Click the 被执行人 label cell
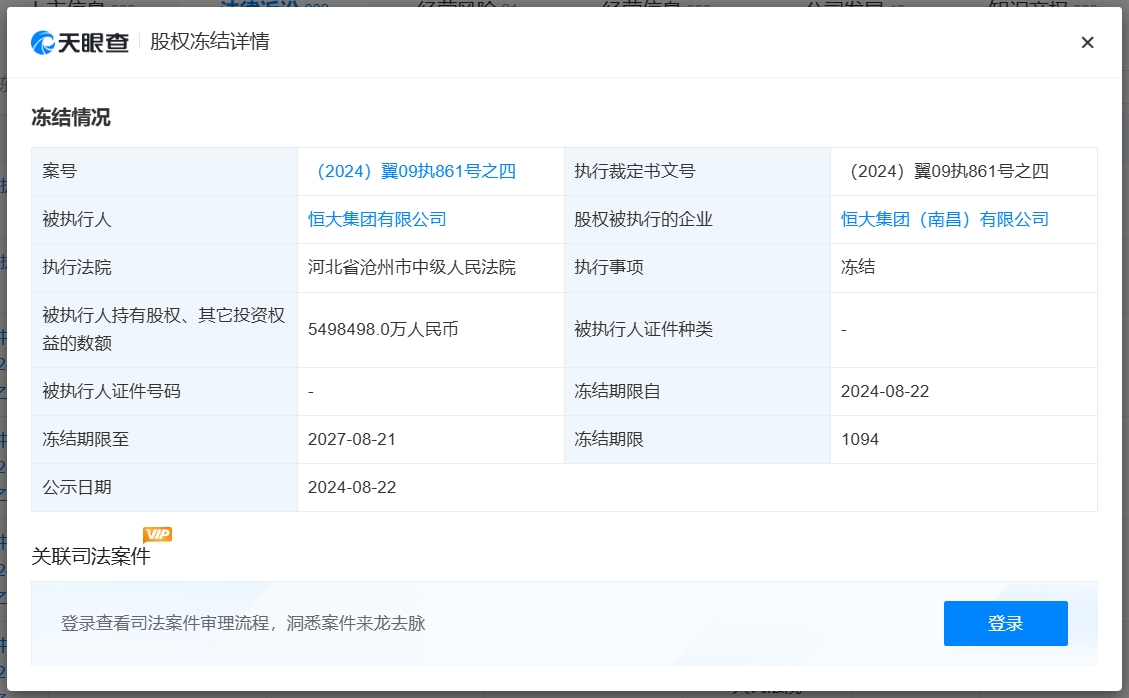The width and height of the screenshot is (1129, 698). (164, 219)
